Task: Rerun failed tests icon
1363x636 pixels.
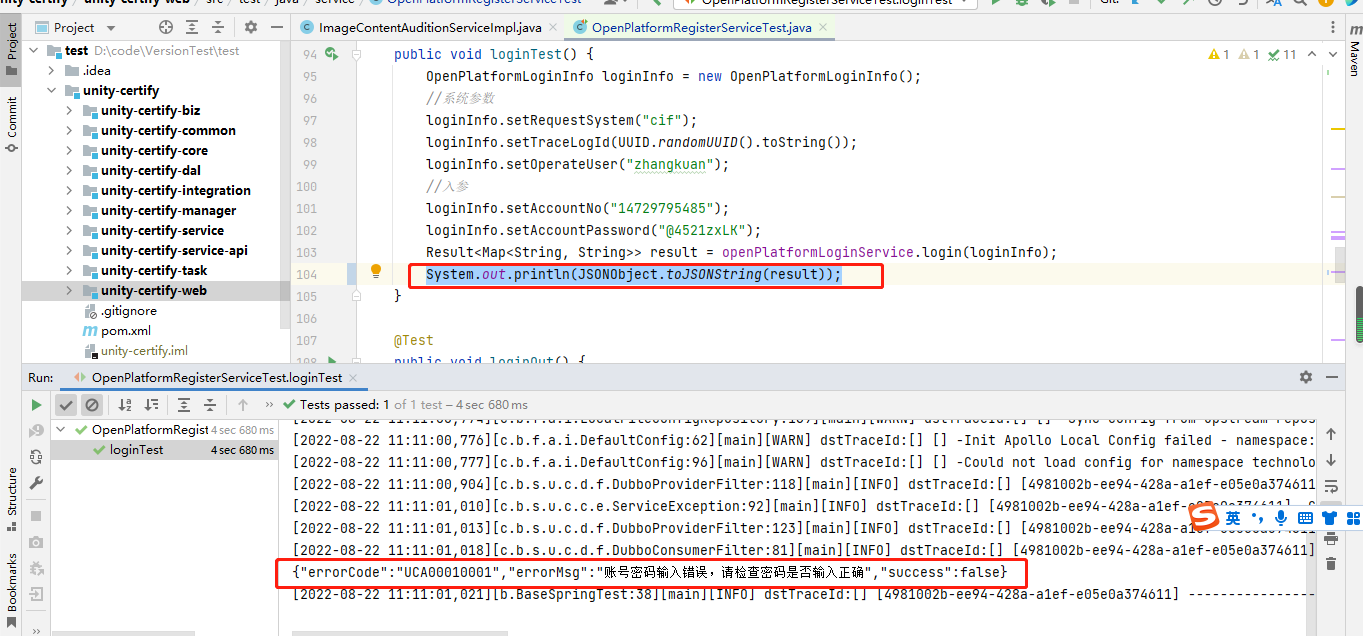Action: coord(36,431)
